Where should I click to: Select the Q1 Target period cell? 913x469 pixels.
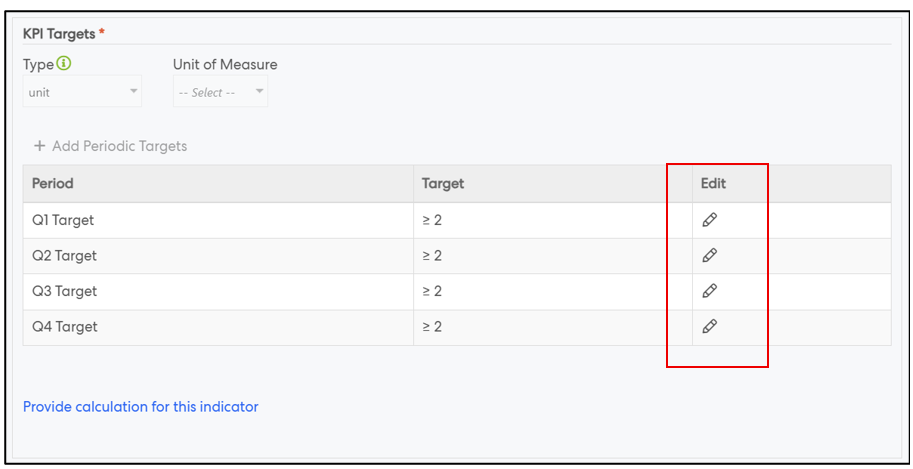coord(63,220)
